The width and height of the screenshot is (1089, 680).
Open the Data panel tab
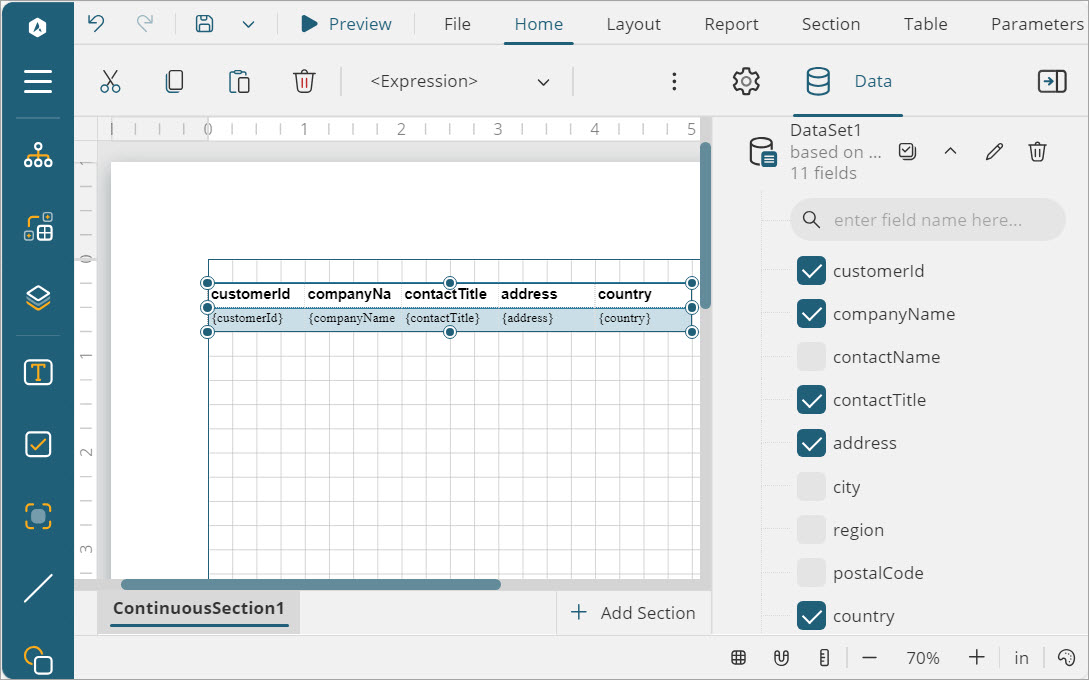[x=848, y=81]
